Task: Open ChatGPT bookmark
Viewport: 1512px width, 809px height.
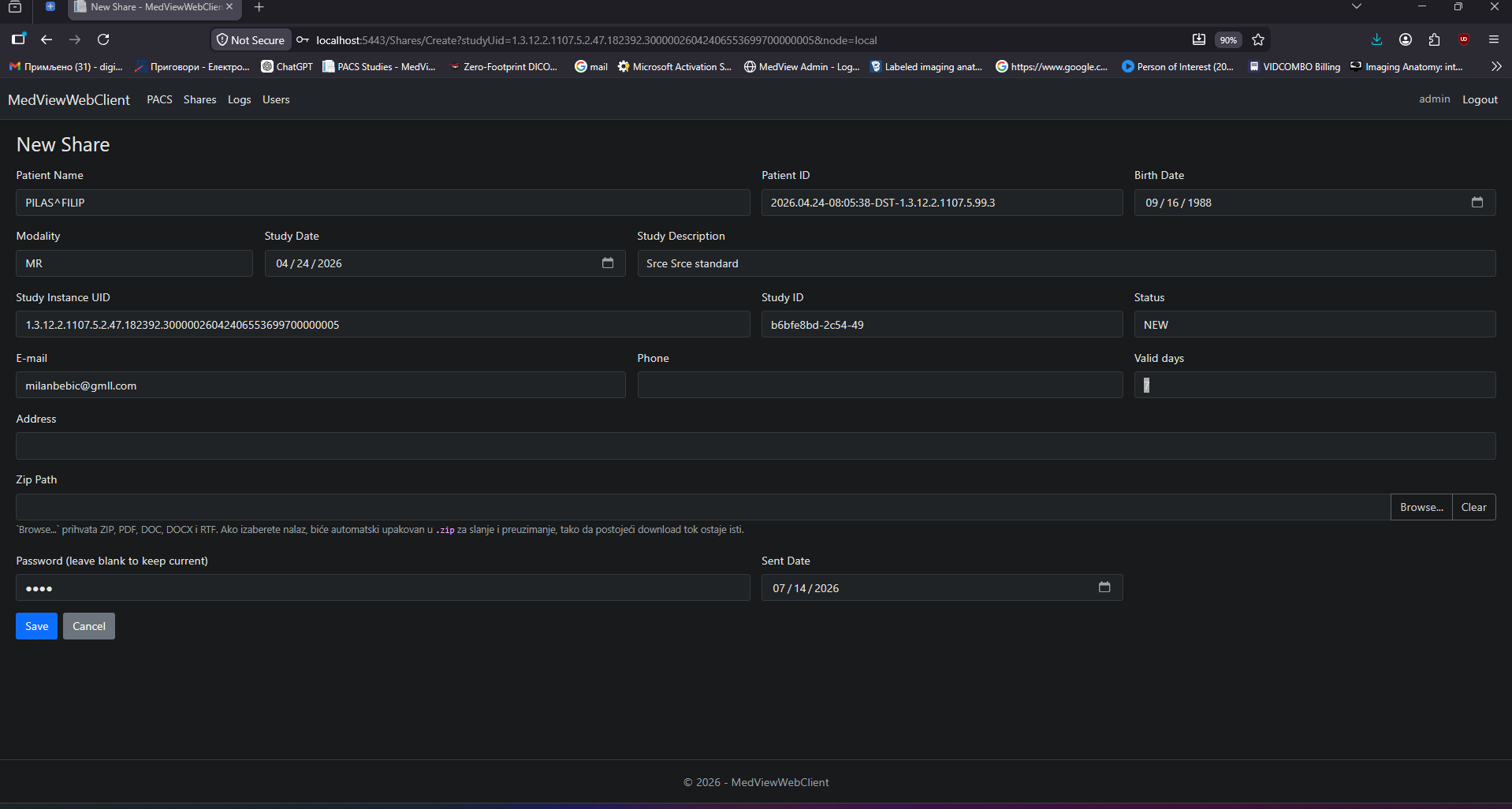Action: [x=287, y=67]
